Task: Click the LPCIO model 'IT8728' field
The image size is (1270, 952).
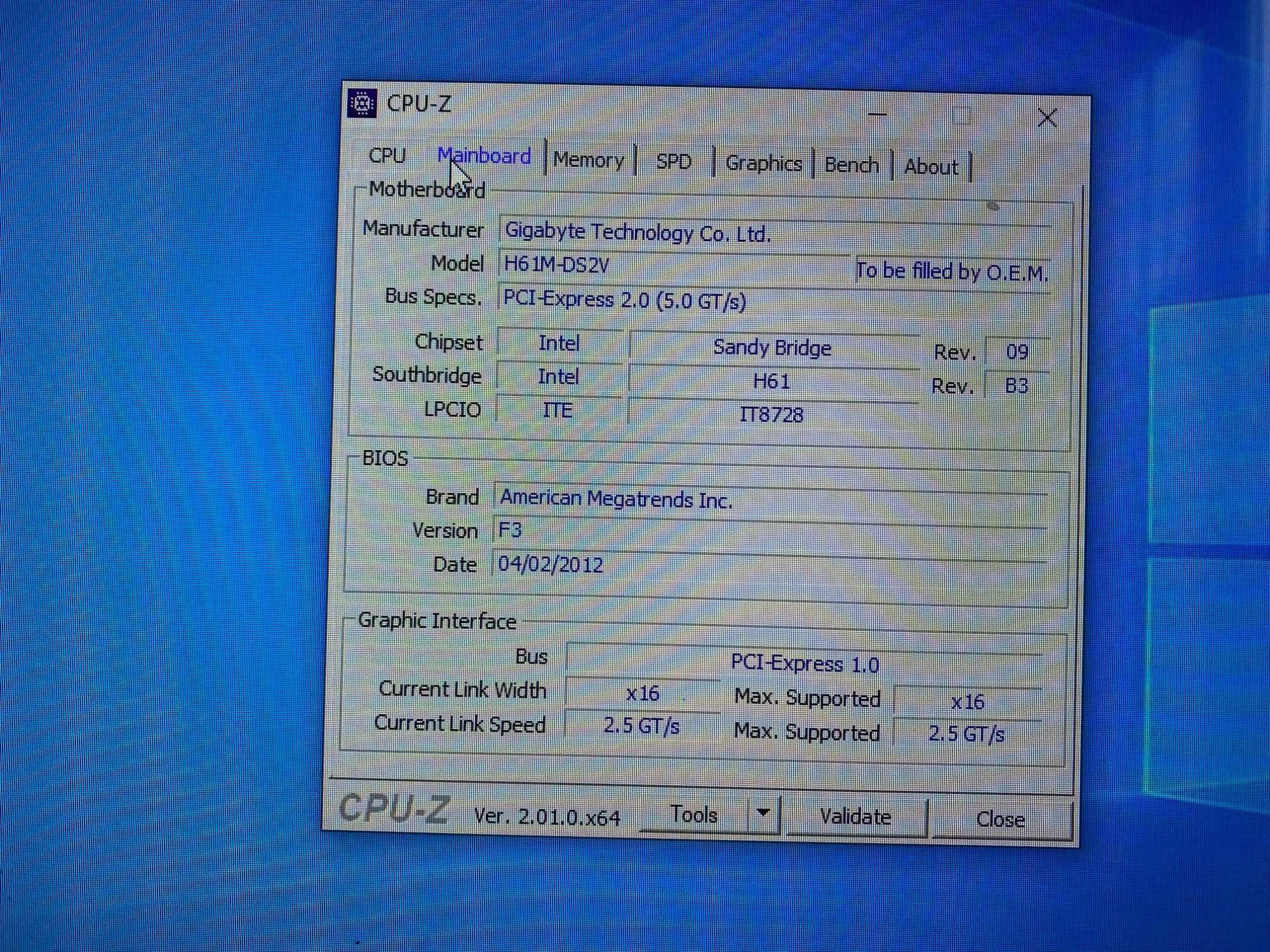Action: click(x=772, y=415)
